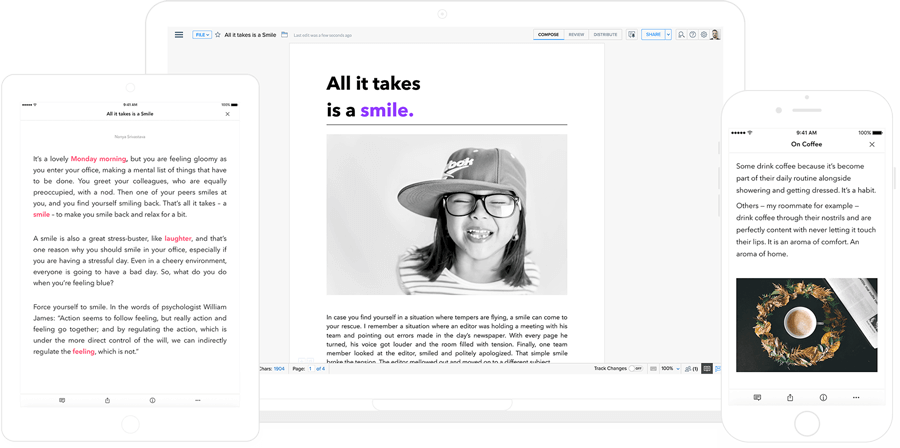Open the FILE dropdown menu
900x448 pixels.
(201, 34)
